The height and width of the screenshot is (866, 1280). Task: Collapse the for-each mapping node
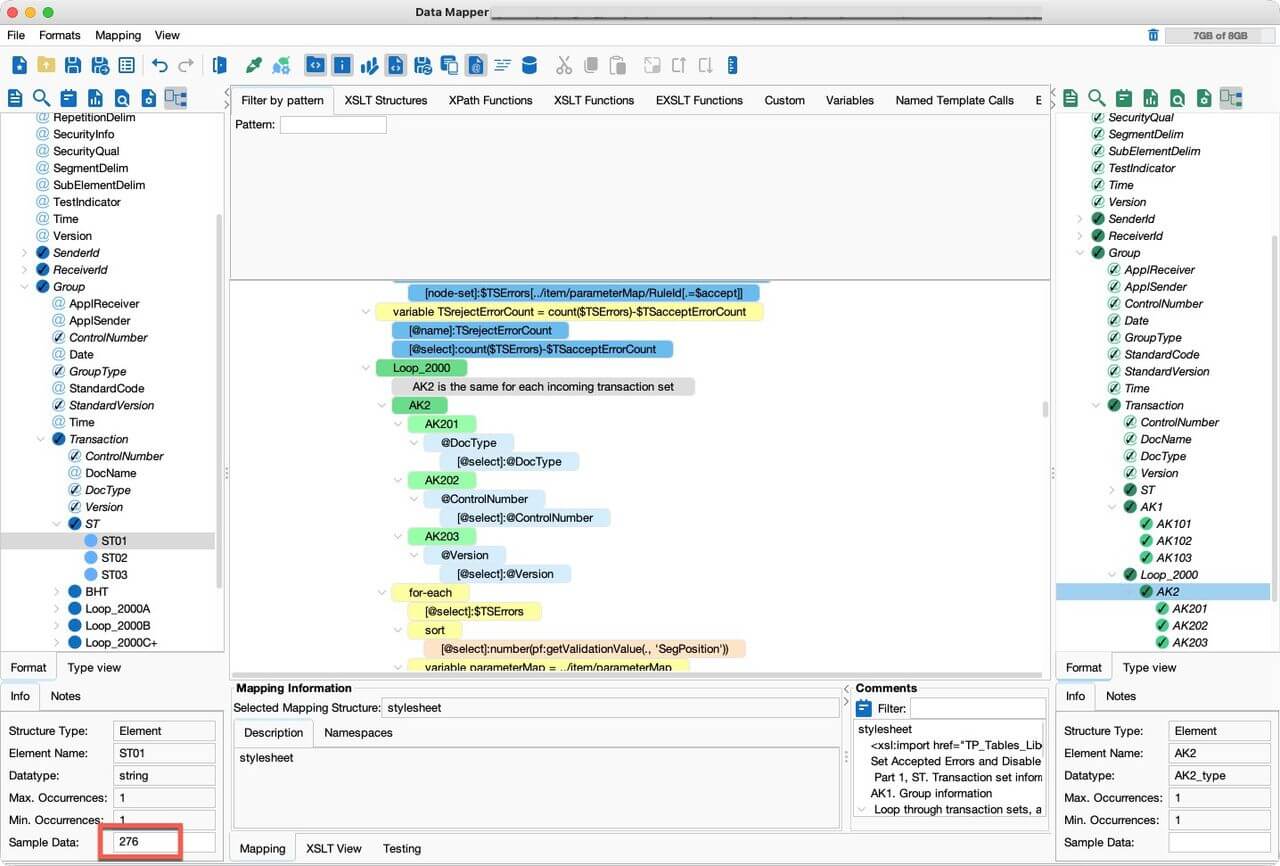[x=382, y=593]
